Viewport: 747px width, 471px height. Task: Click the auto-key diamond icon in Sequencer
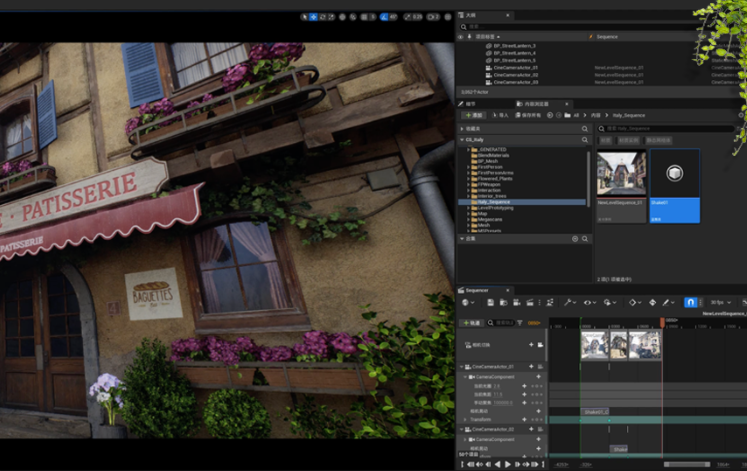[x=652, y=302]
